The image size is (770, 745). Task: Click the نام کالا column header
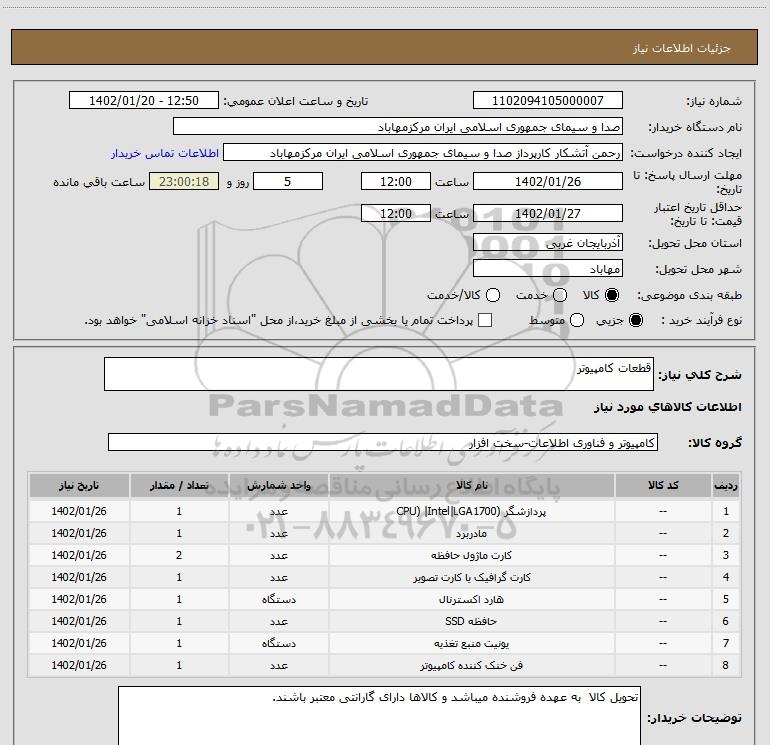tap(471, 485)
